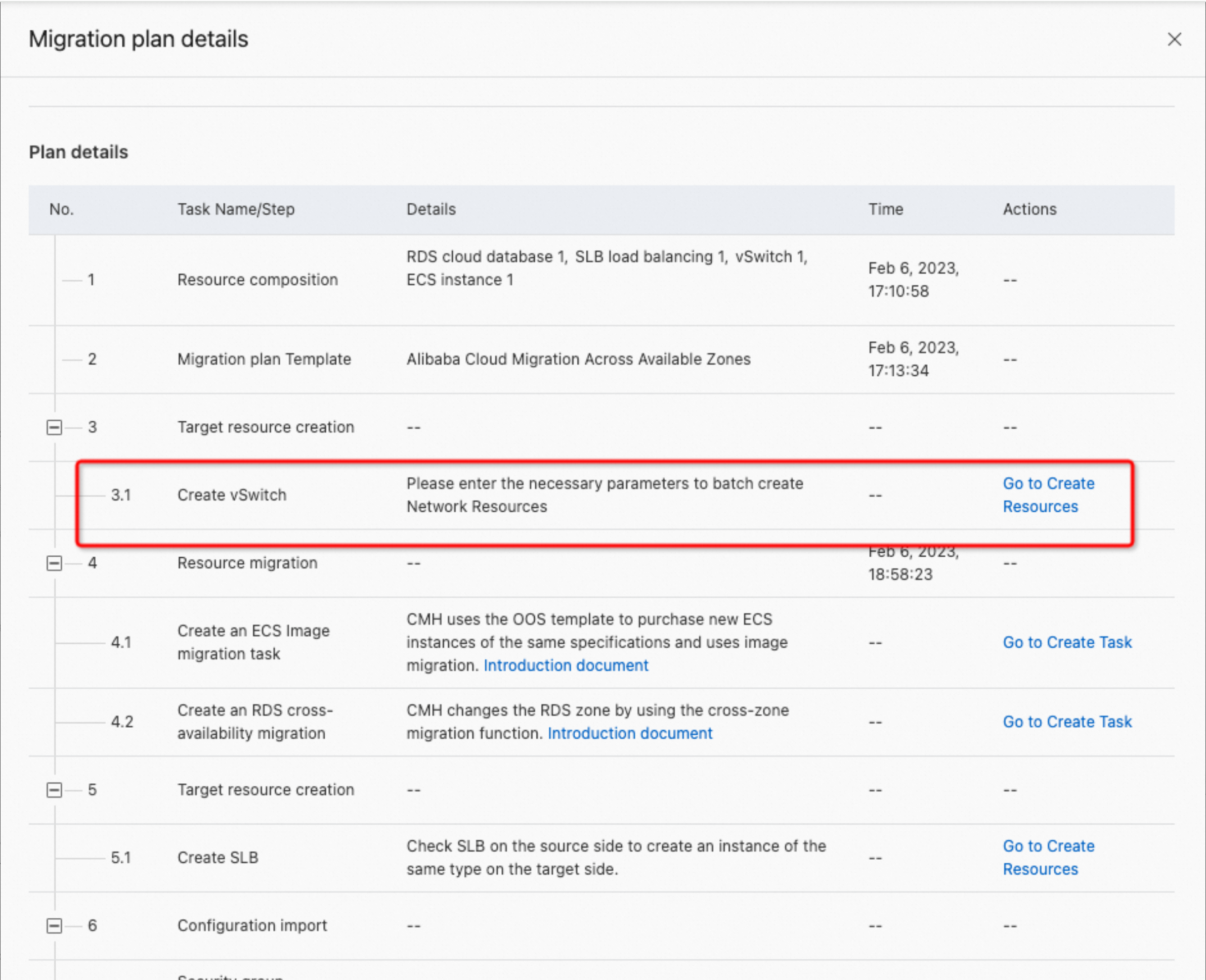Click the 'Details' column header

(x=432, y=209)
